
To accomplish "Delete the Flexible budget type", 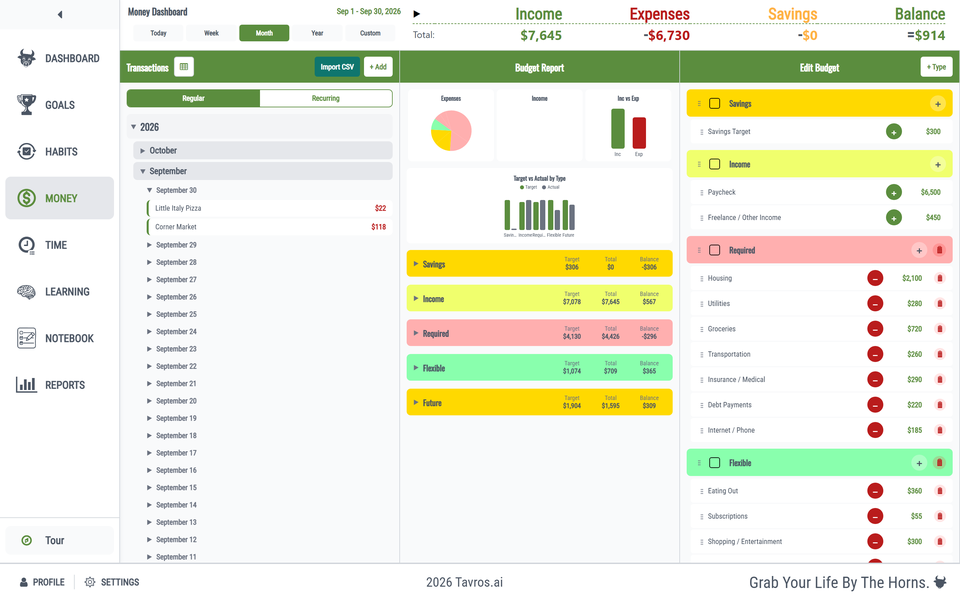I will pyautogui.click(x=939, y=463).
